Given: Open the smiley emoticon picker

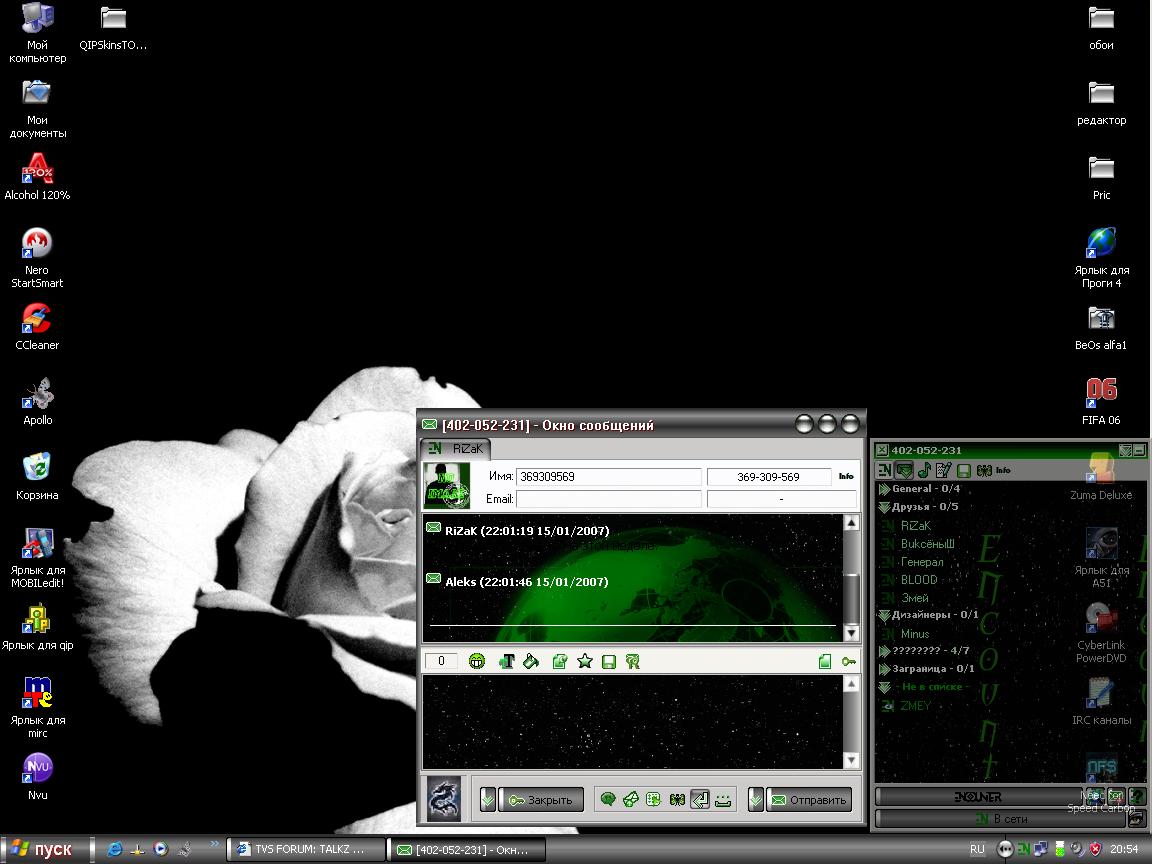Looking at the screenshot, I should pyautogui.click(x=477, y=661).
